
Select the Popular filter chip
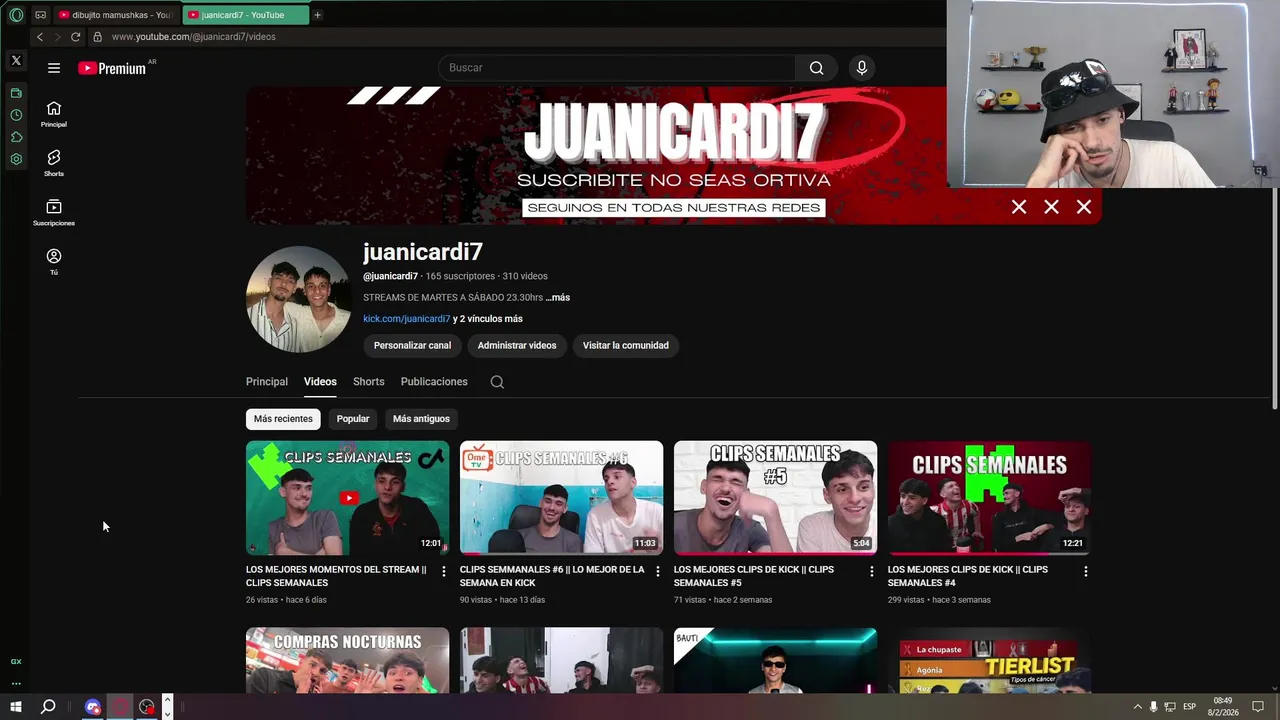(353, 419)
